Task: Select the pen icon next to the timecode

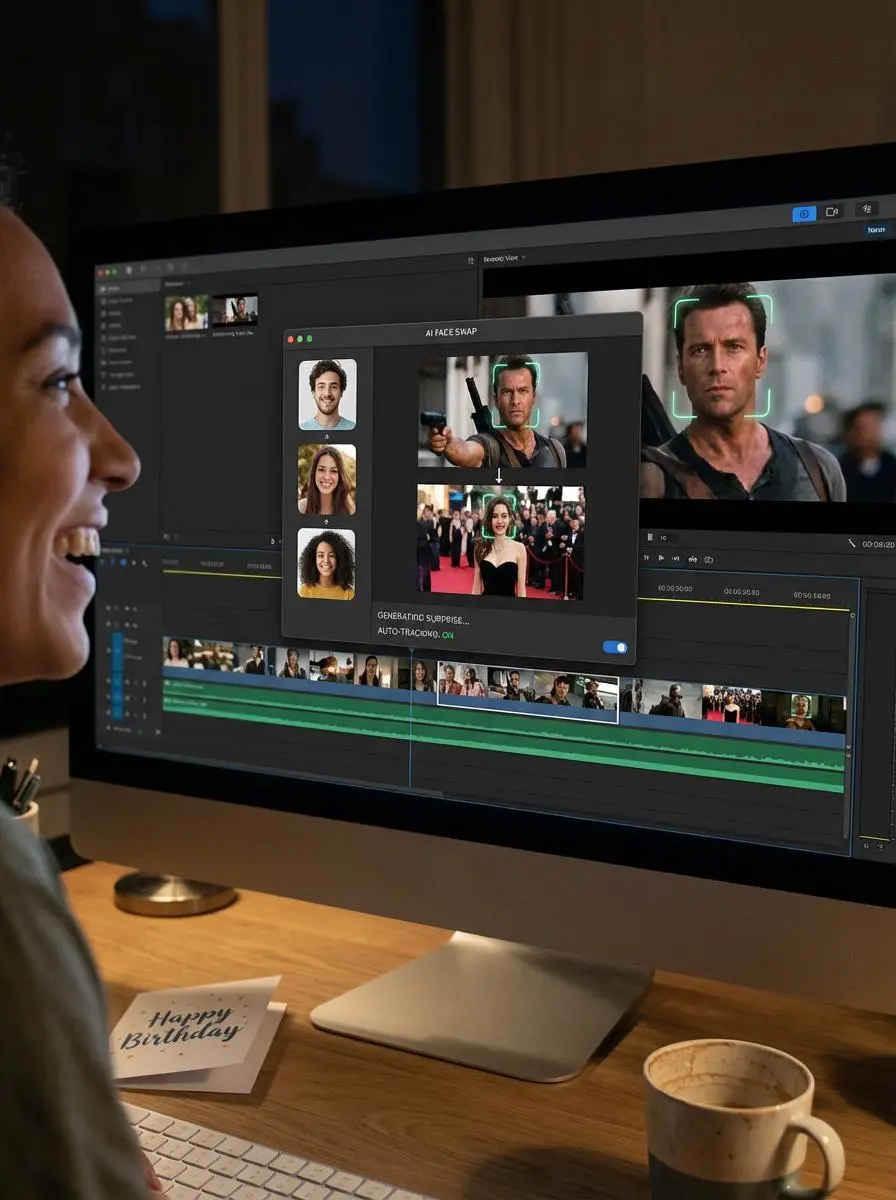Action: (x=852, y=543)
